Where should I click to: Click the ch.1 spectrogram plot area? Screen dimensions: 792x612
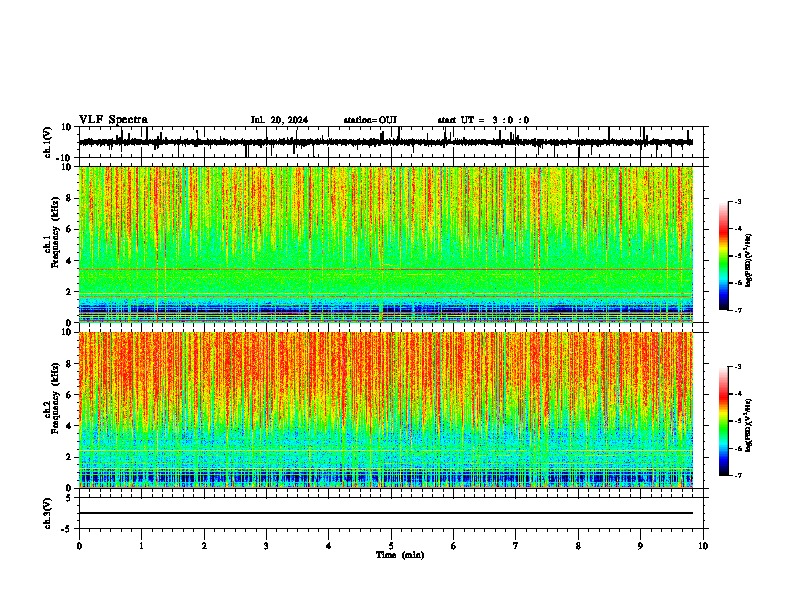click(386, 244)
